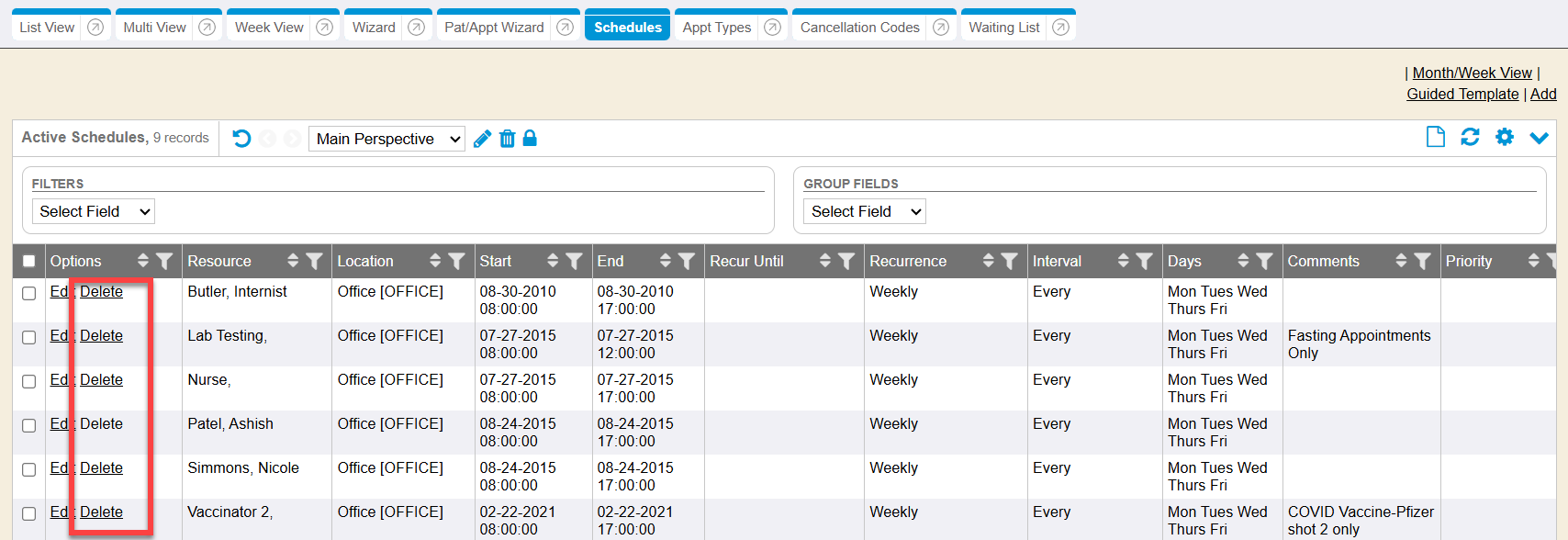The width and height of the screenshot is (1568, 540).
Task: Open the Main Perspective dropdown
Action: 386,139
